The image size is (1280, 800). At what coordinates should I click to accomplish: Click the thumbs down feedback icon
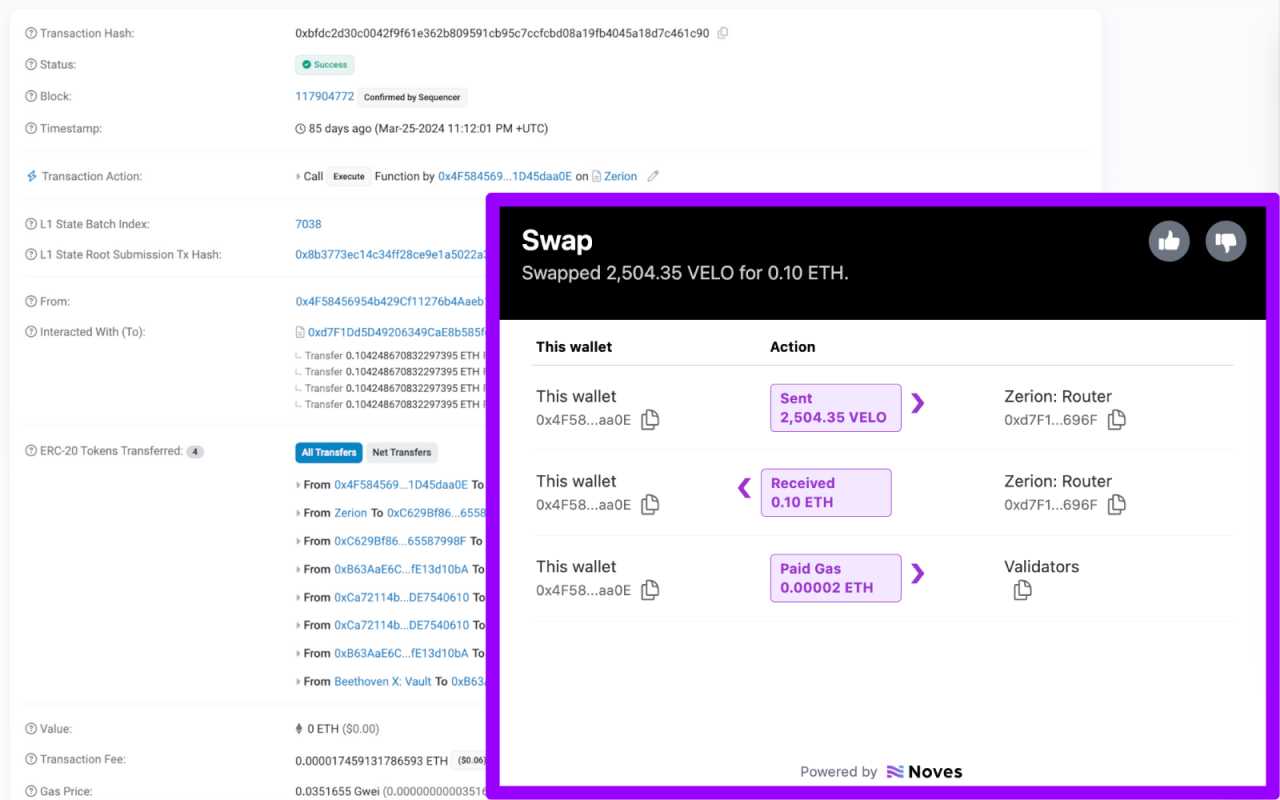click(1226, 241)
